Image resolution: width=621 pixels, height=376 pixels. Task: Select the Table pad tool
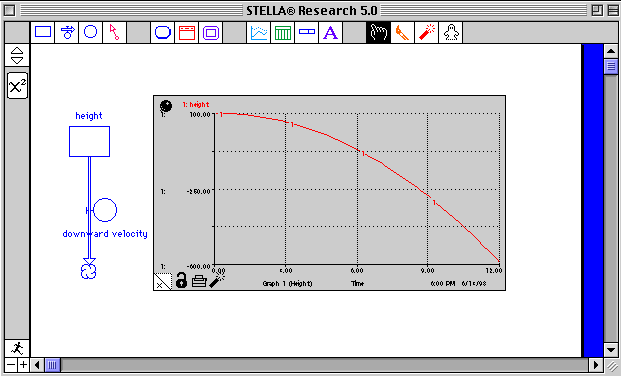(283, 32)
